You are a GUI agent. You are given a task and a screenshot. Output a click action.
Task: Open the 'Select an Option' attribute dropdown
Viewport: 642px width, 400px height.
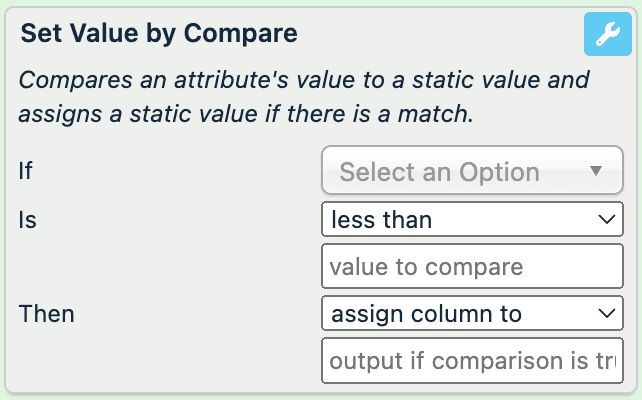coord(472,171)
